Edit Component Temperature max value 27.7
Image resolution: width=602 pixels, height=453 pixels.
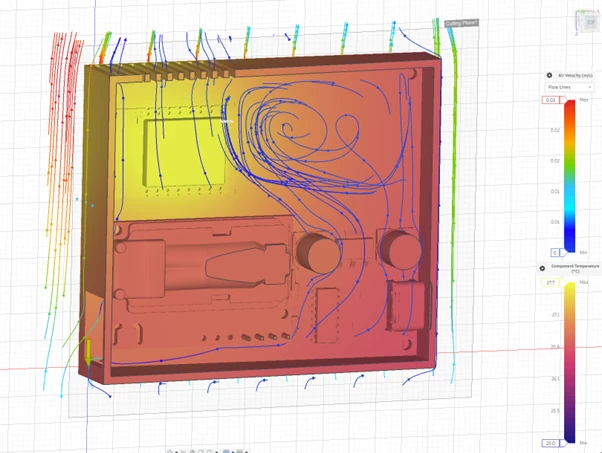point(551,283)
